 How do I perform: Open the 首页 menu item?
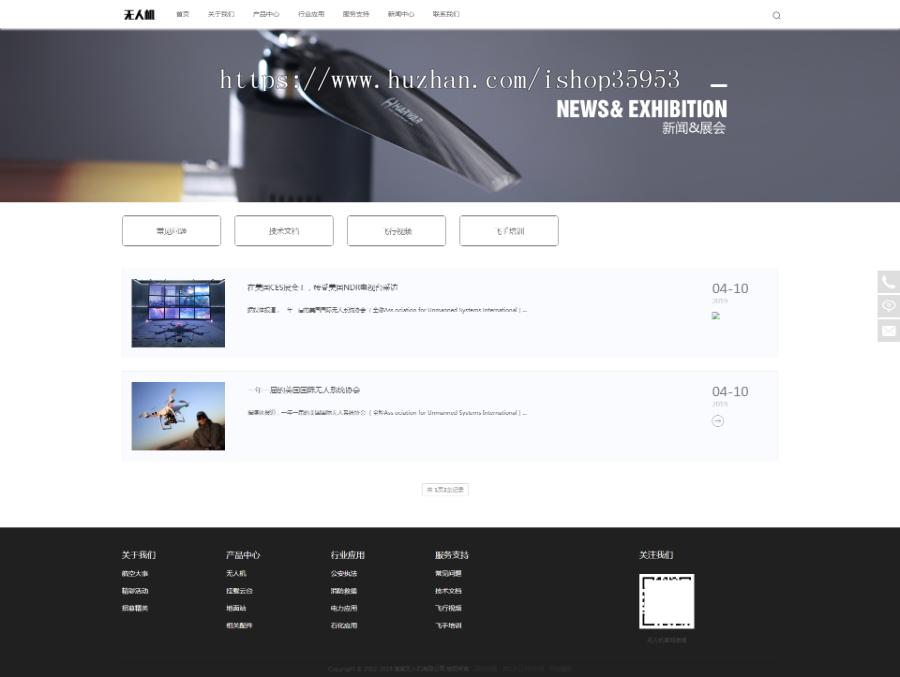point(183,14)
